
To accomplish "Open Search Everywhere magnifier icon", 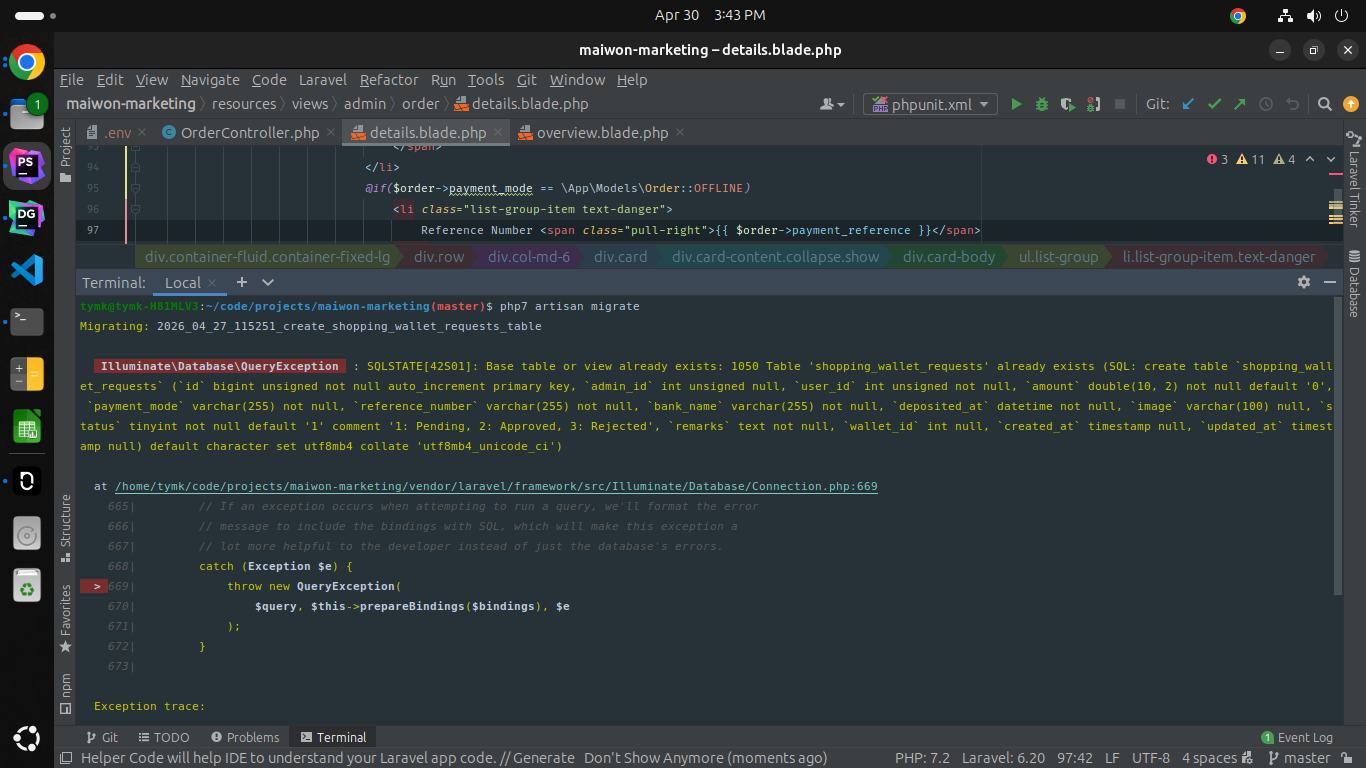I will tap(1325, 104).
